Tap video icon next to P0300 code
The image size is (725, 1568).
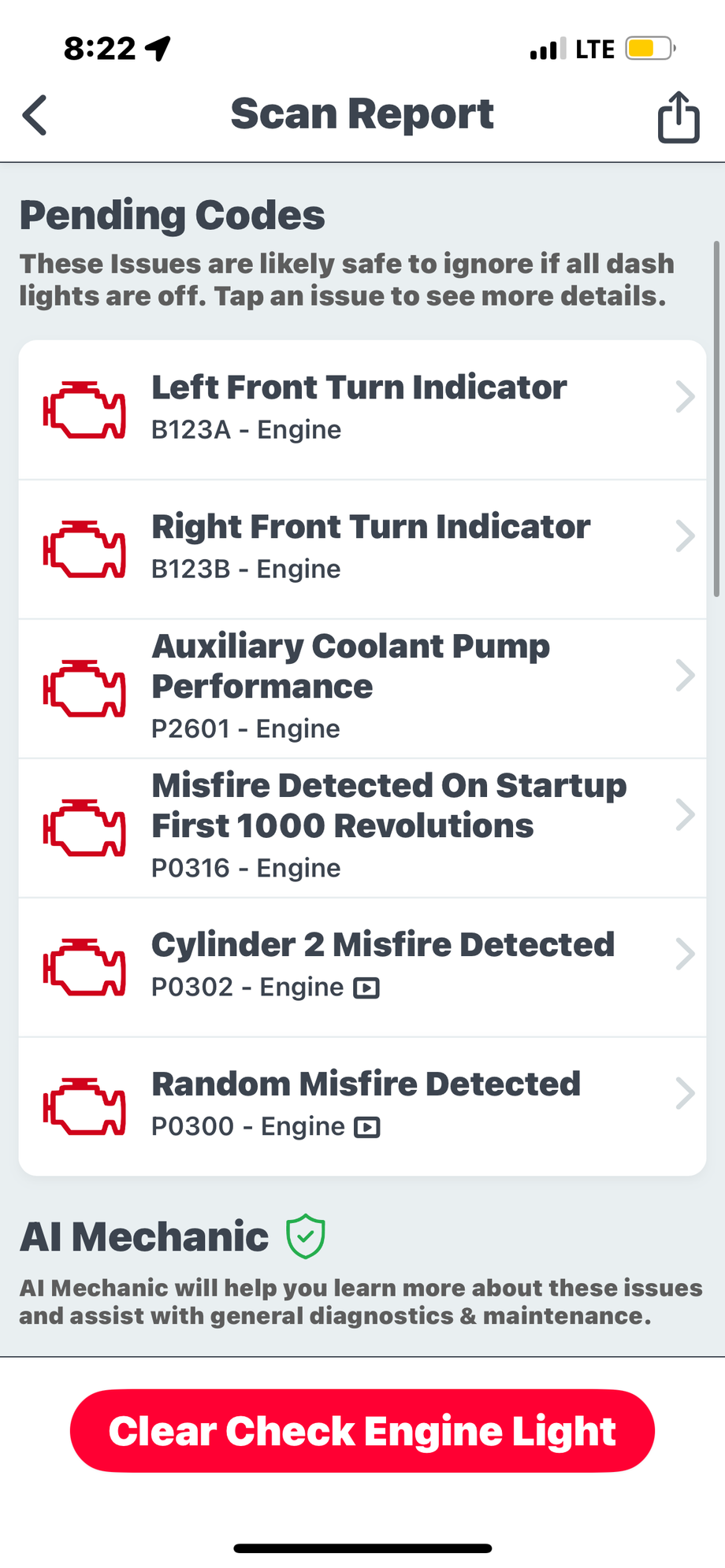[367, 1127]
